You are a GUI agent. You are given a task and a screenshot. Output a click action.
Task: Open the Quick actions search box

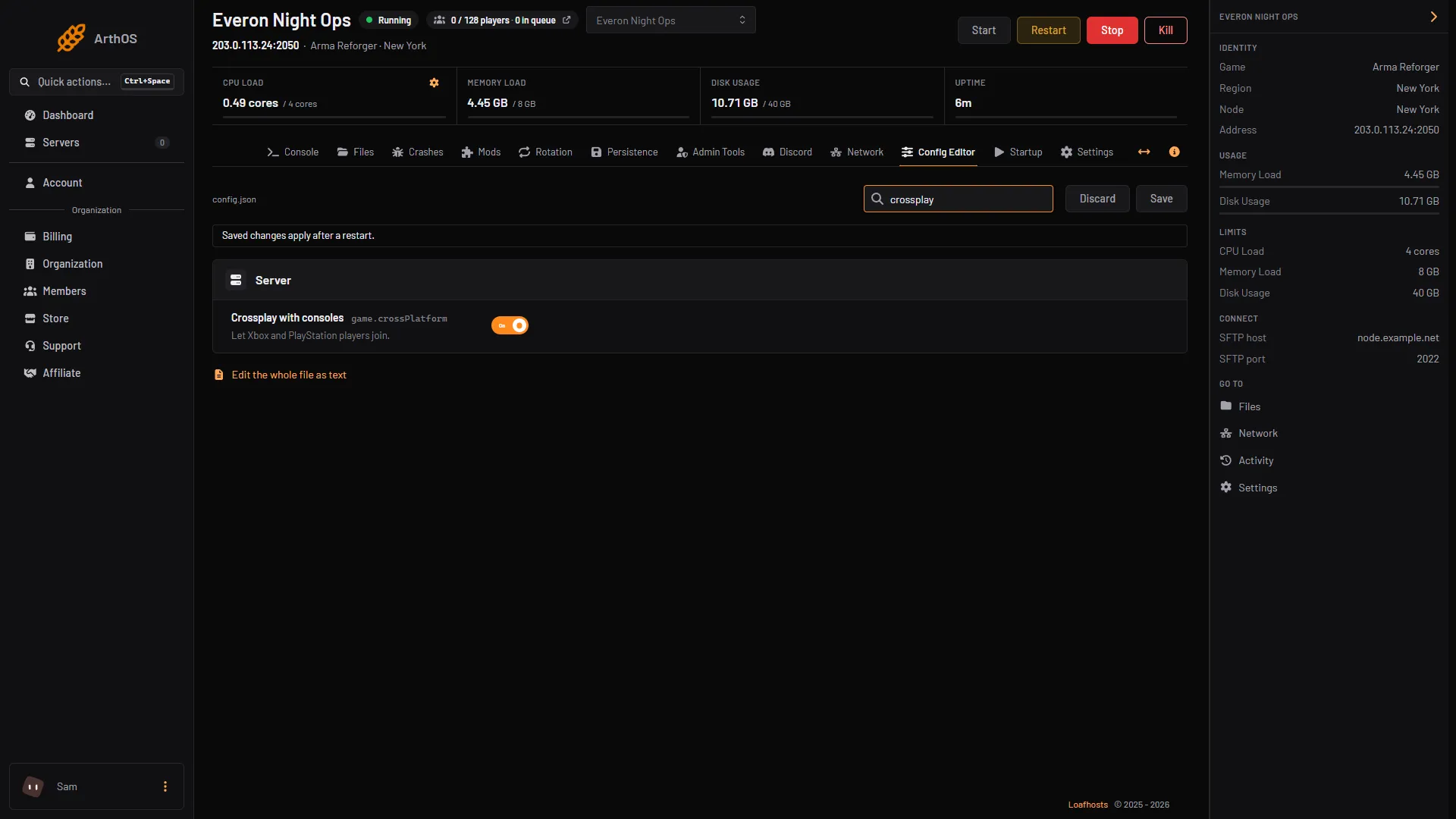click(x=96, y=82)
